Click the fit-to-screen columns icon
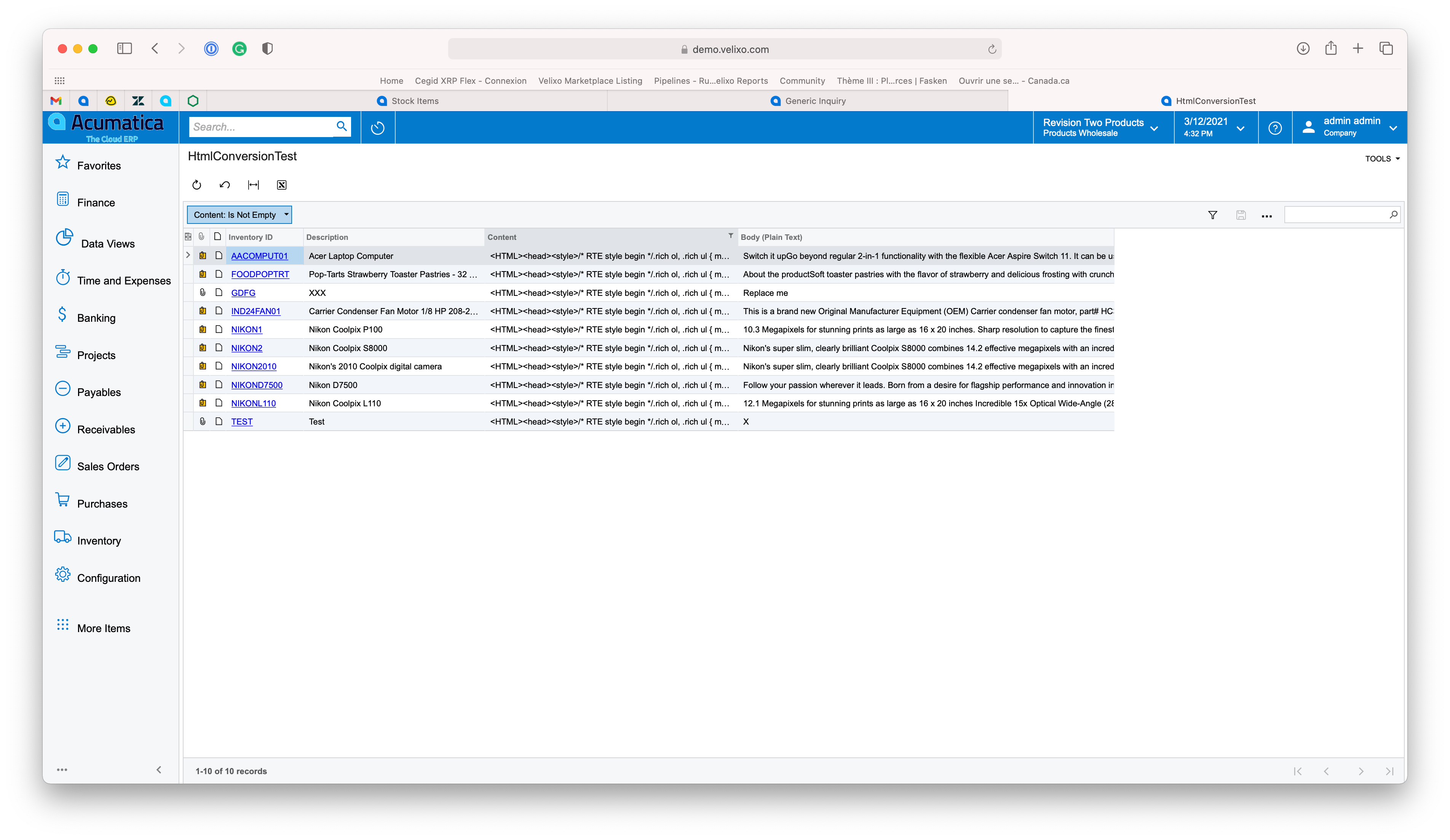 [253, 185]
